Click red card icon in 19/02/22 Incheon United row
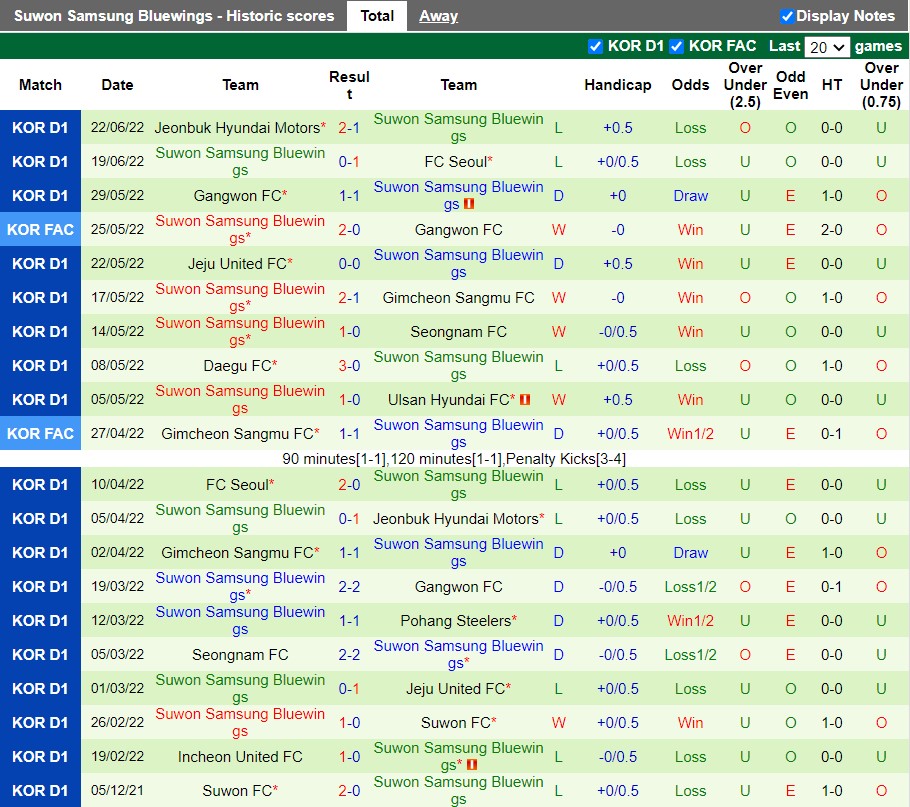This screenshot has height=807, width=910. click(x=472, y=765)
